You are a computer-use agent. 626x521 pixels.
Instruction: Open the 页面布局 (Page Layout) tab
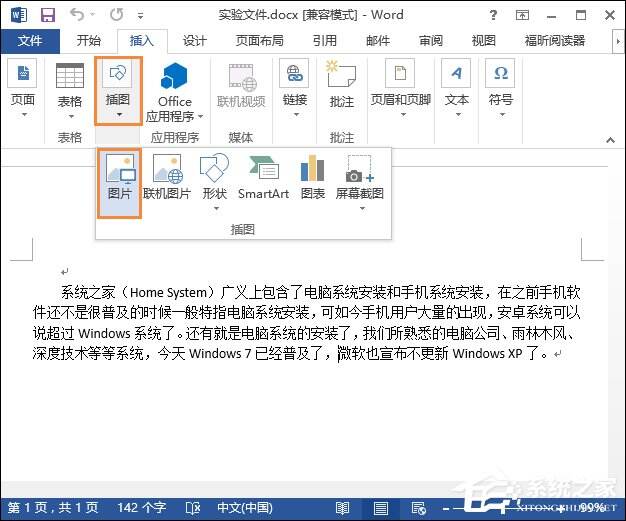pyautogui.click(x=260, y=40)
